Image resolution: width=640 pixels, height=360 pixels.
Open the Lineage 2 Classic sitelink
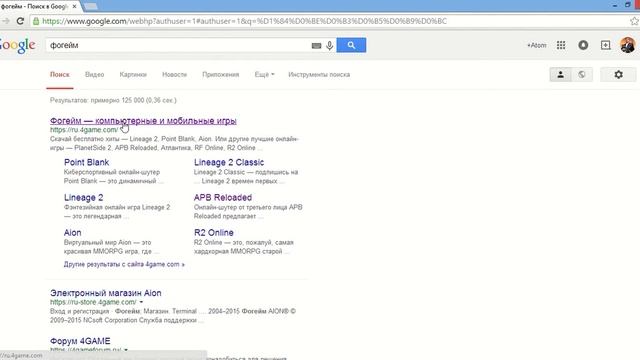point(229,162)
